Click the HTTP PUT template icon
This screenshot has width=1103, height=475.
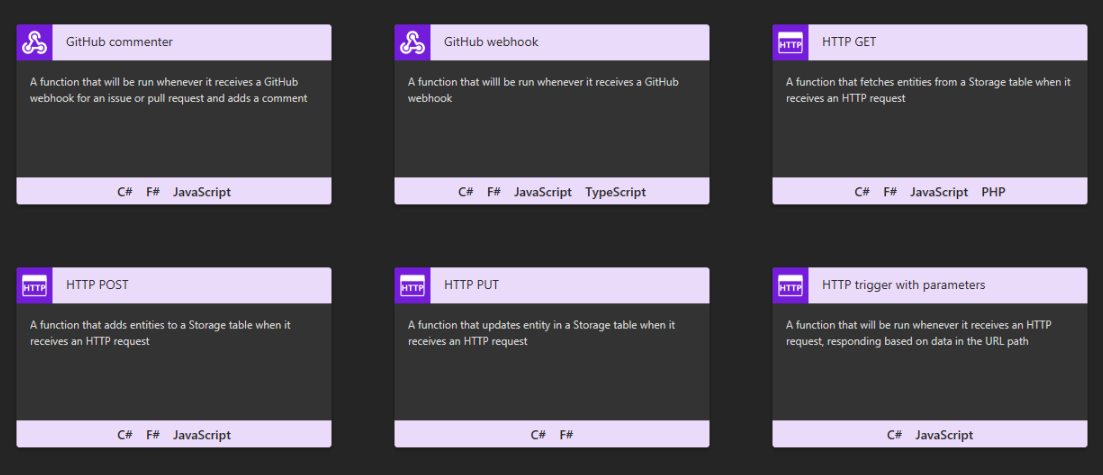click(x=413, y=286)
